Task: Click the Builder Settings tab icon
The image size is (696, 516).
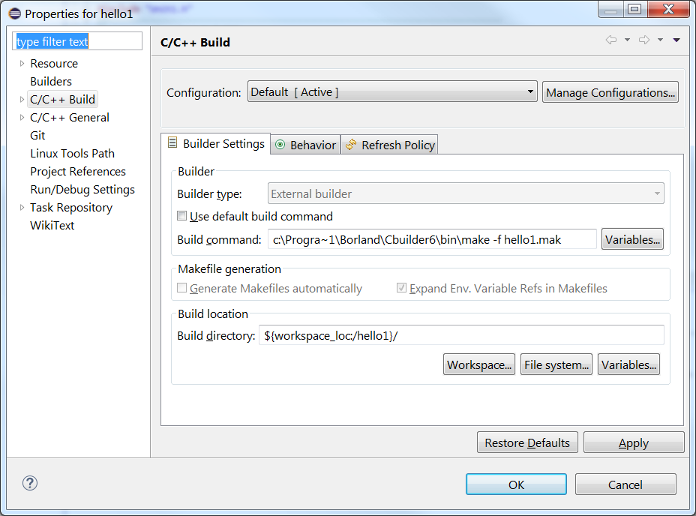Action: click(172, 143)
